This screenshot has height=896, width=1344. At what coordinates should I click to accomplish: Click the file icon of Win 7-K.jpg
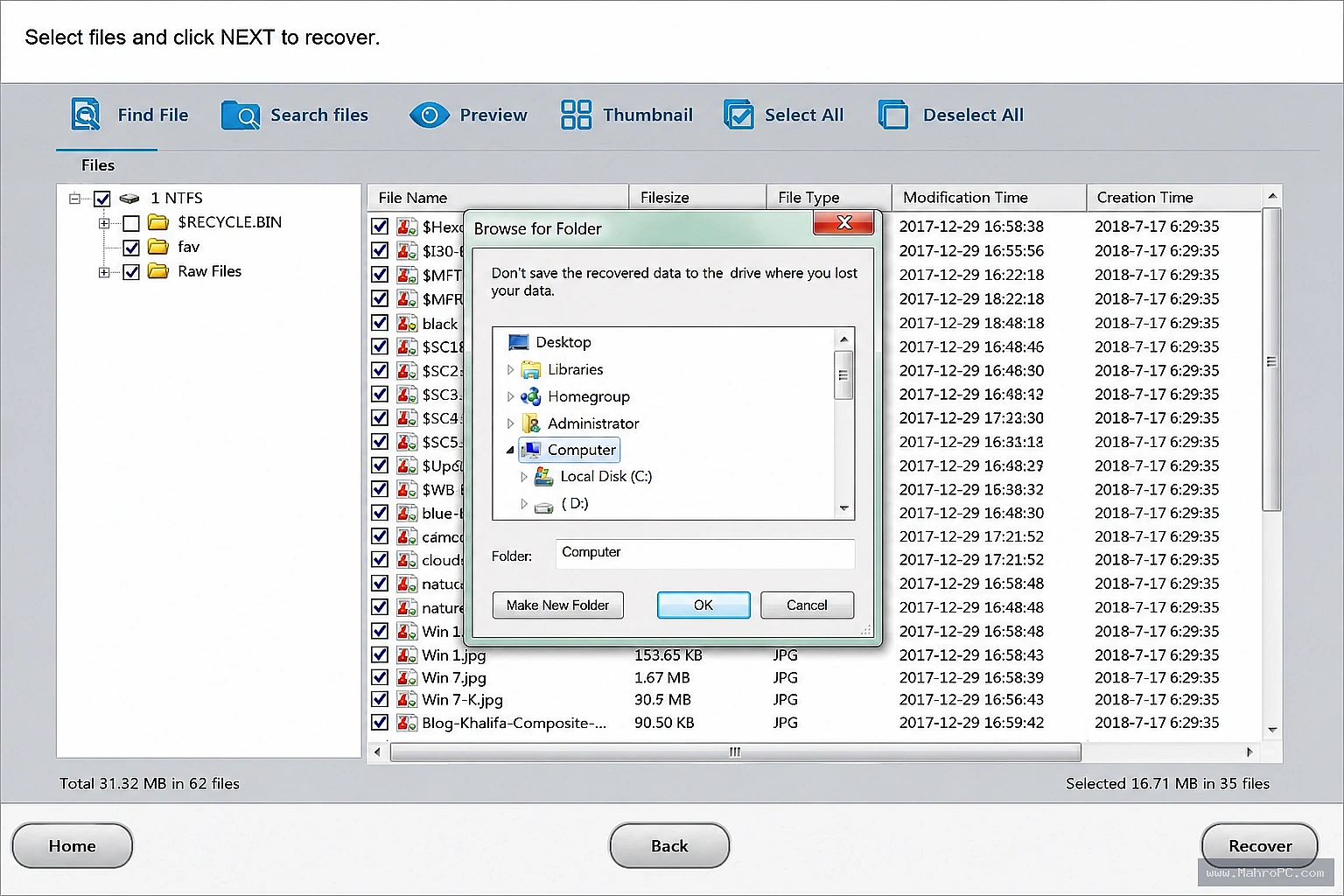(x=406, y=700)
